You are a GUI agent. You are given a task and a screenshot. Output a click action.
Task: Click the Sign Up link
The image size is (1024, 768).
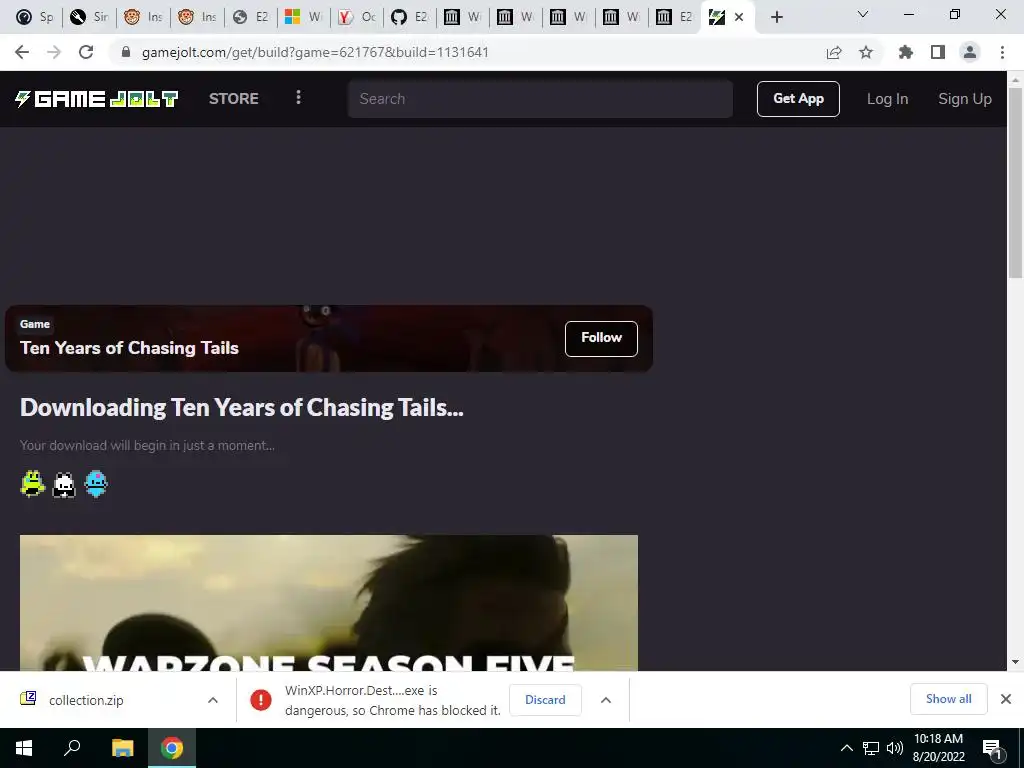coord(965,99)
